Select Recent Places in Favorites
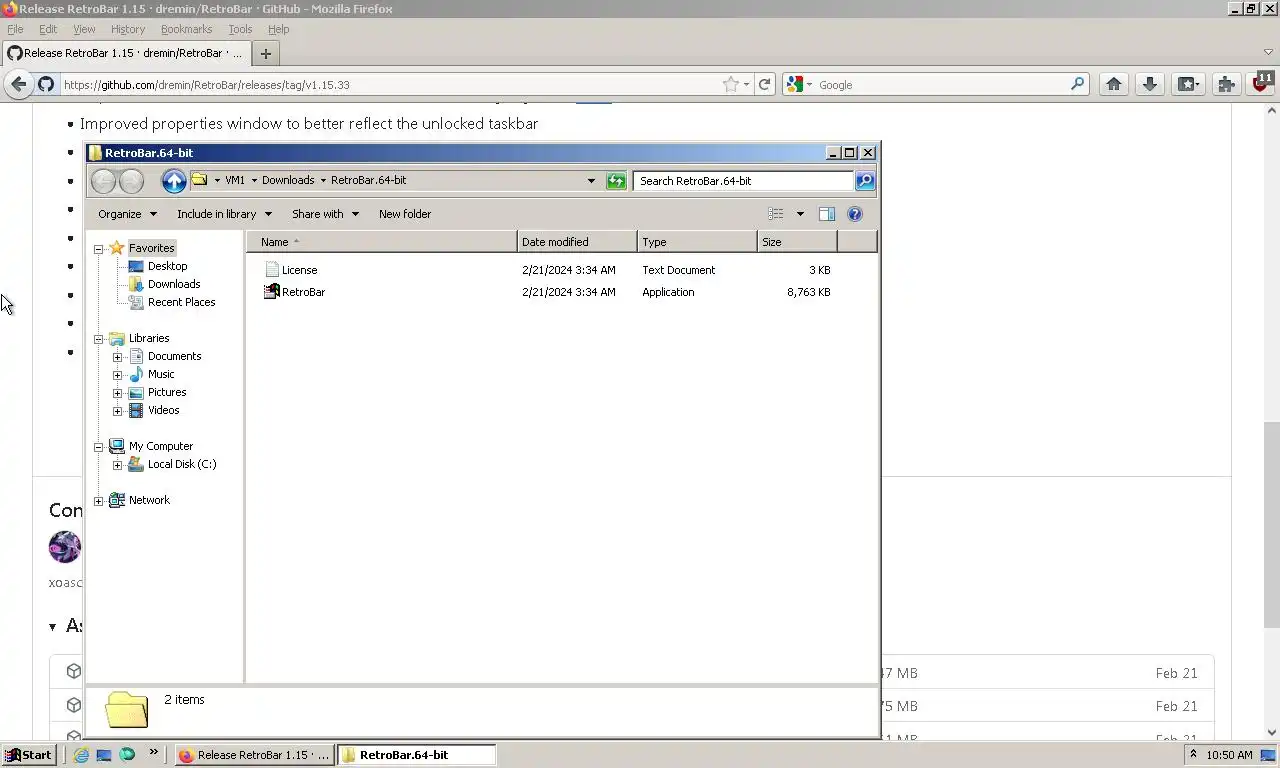This screenshot has width=1280, height=768. pos(181,302)
